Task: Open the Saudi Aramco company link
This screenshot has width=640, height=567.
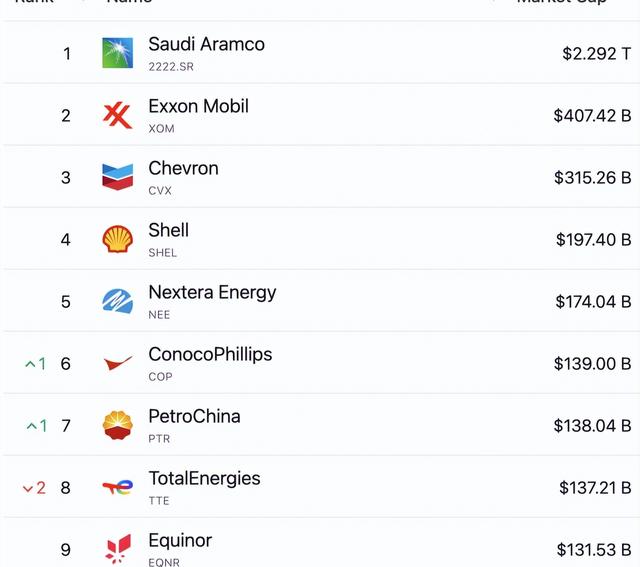Action: (x=207, y=44)
